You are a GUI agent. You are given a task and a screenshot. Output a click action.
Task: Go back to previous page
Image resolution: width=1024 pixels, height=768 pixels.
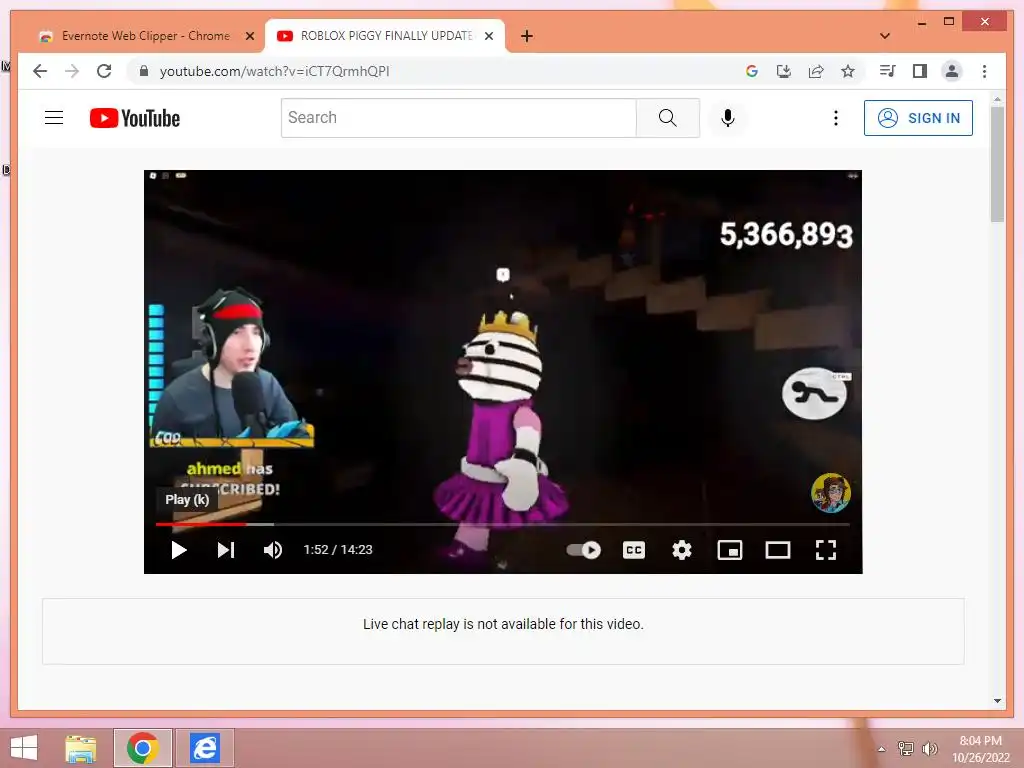40,71
